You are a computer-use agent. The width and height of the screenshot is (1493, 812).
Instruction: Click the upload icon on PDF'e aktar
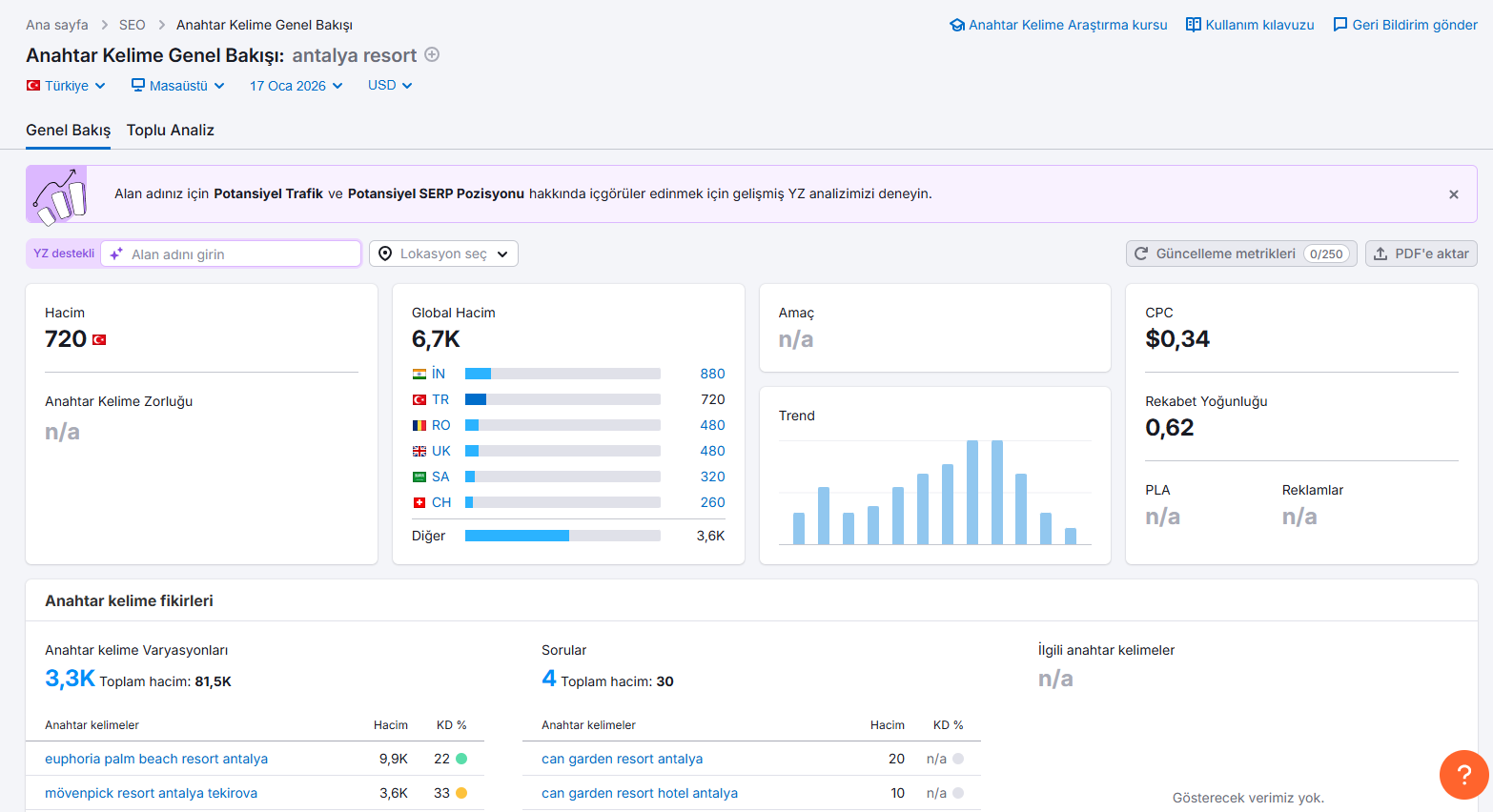click(x=1381, y=254)
